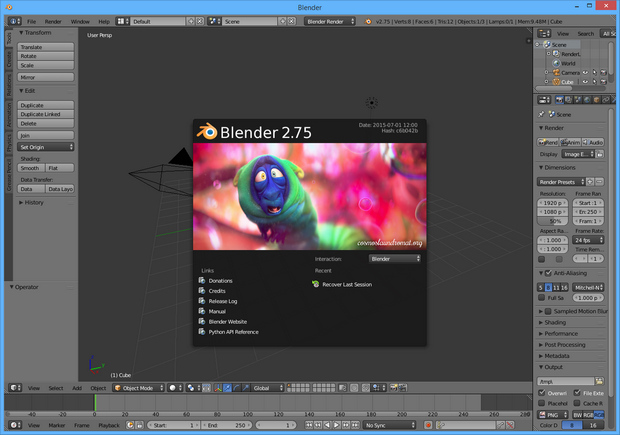620x435 pixels.
Task: Open the Python API Reference link
Action: (234, 332)
